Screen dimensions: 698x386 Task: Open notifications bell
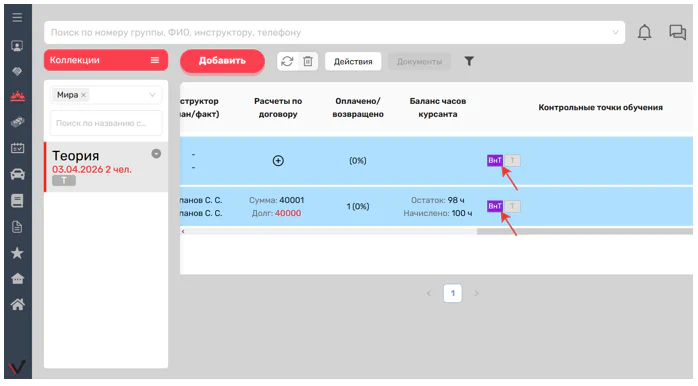[x=645, y=33]
